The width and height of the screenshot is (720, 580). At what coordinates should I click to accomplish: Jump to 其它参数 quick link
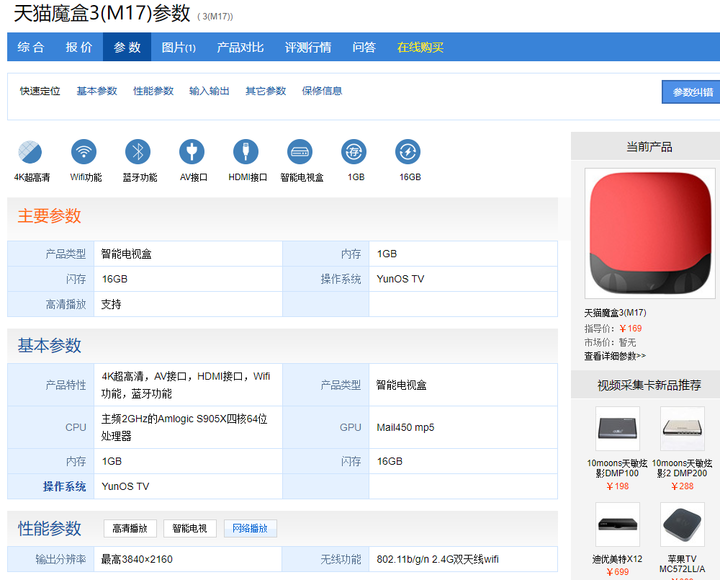(266, 91)
